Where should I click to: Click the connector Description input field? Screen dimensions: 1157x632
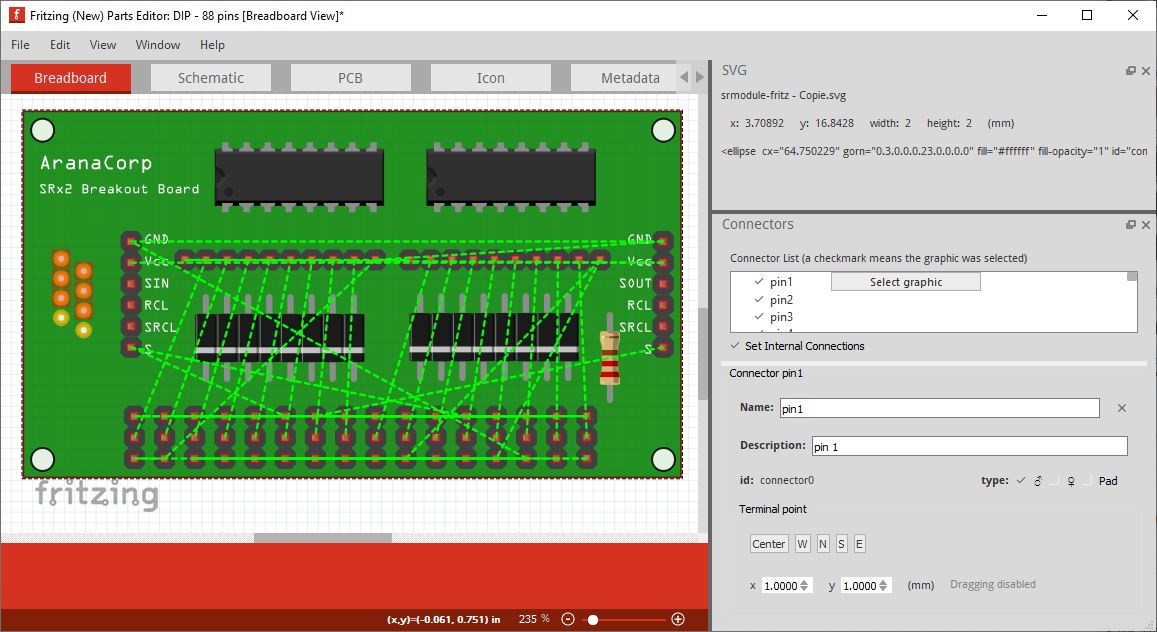[x=970, y=446]
